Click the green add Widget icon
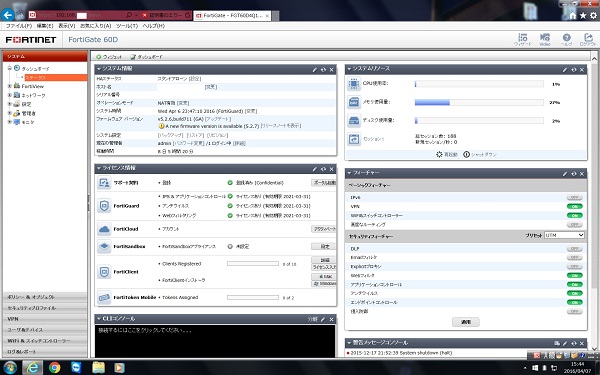Image resolution: width=600 pixels, height=375 pixels. pos(98,57)
